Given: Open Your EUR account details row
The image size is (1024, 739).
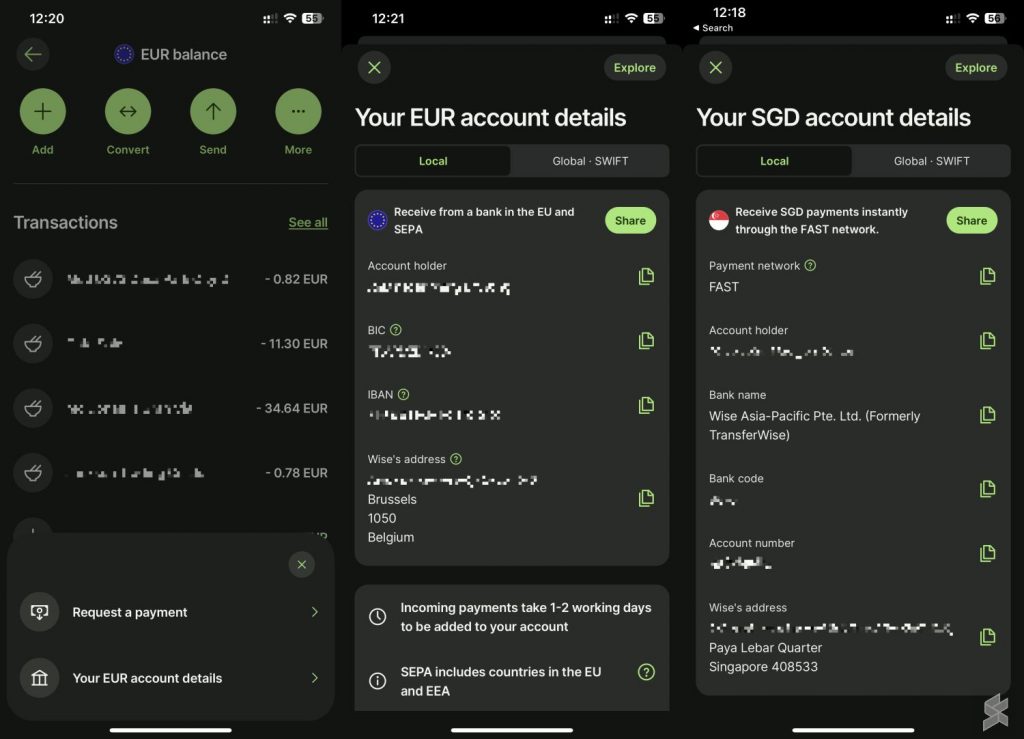Looking at the screenshot, I should pyautogui.click(x=170, y=678).
